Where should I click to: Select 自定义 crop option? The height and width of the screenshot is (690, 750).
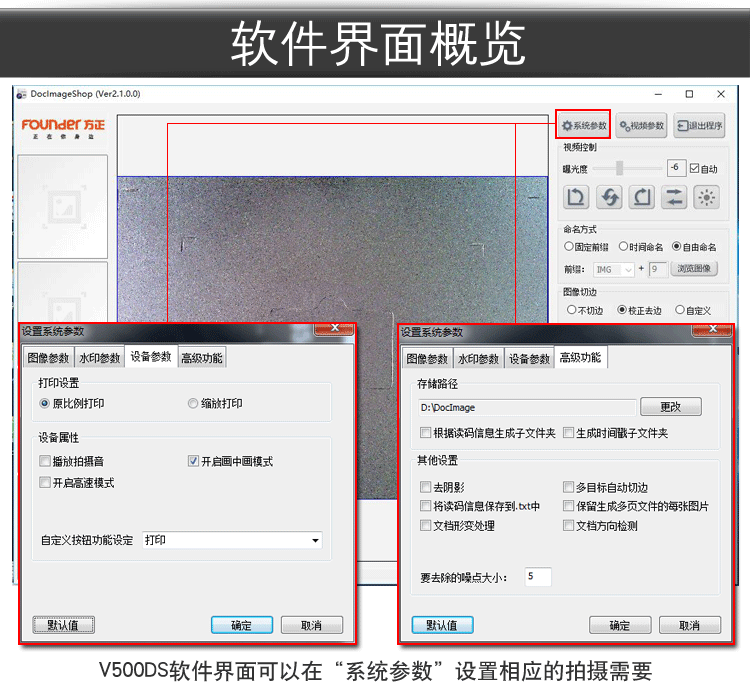point(680,310)
